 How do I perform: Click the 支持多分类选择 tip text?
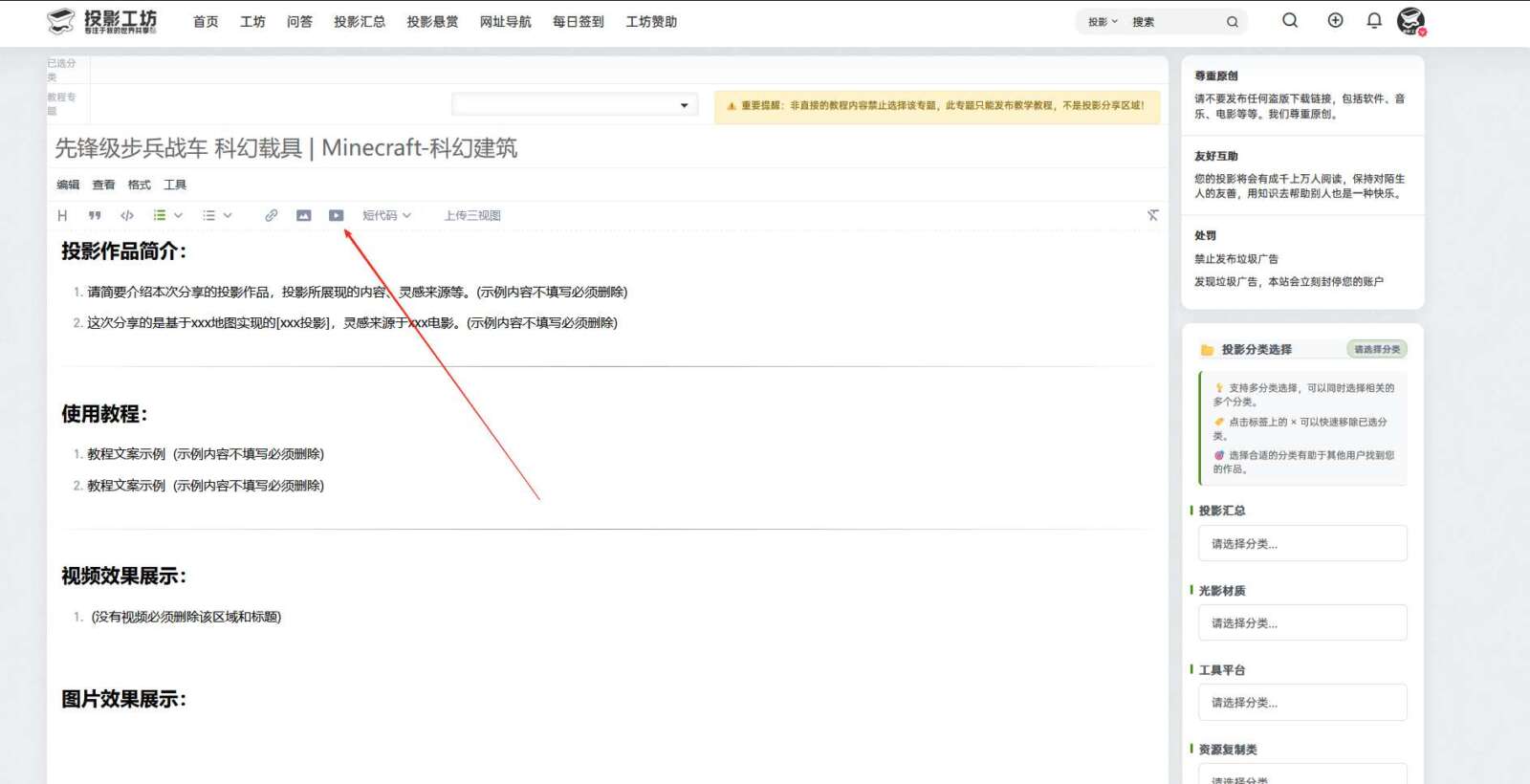(1304, 395)
